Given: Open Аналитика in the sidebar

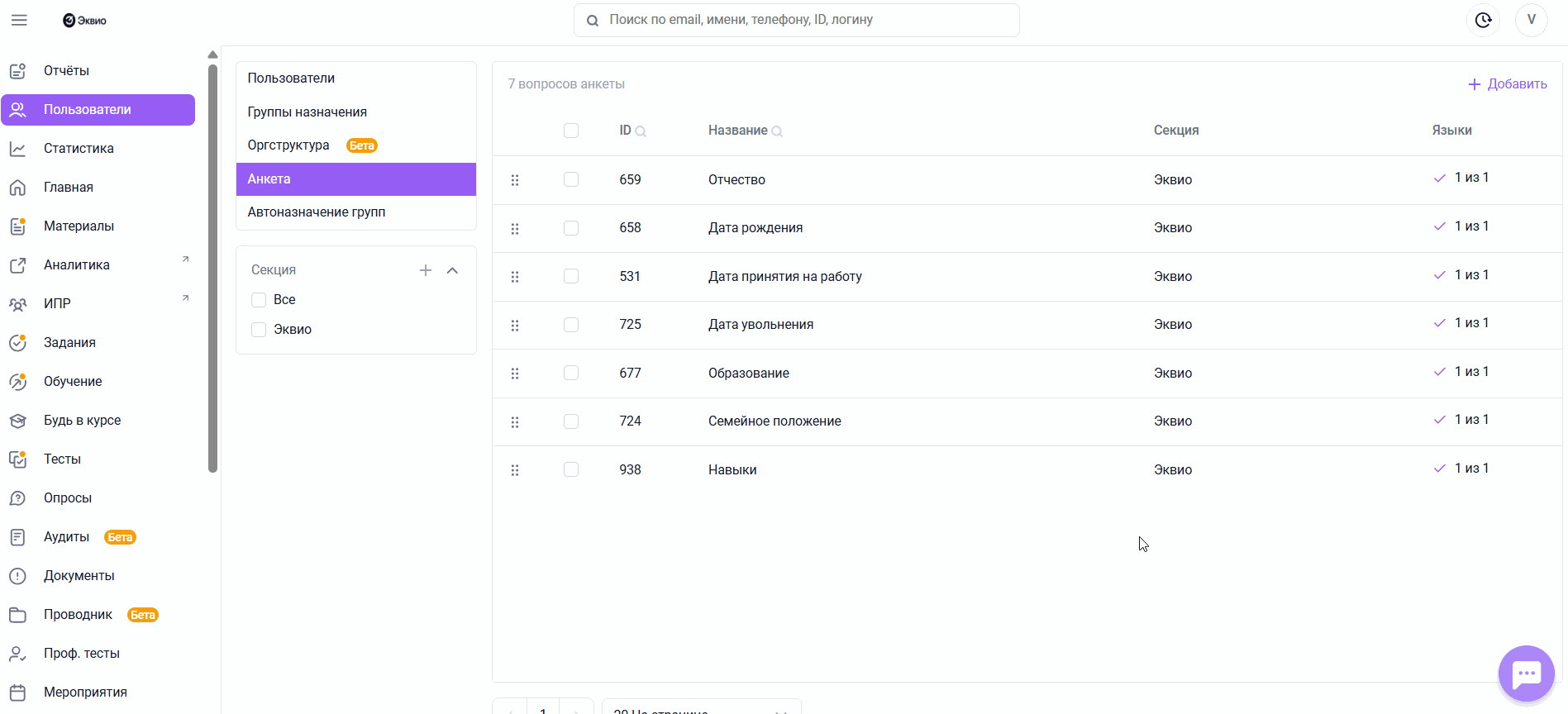Looking at the screenshot, I should (x=77, y=265).
